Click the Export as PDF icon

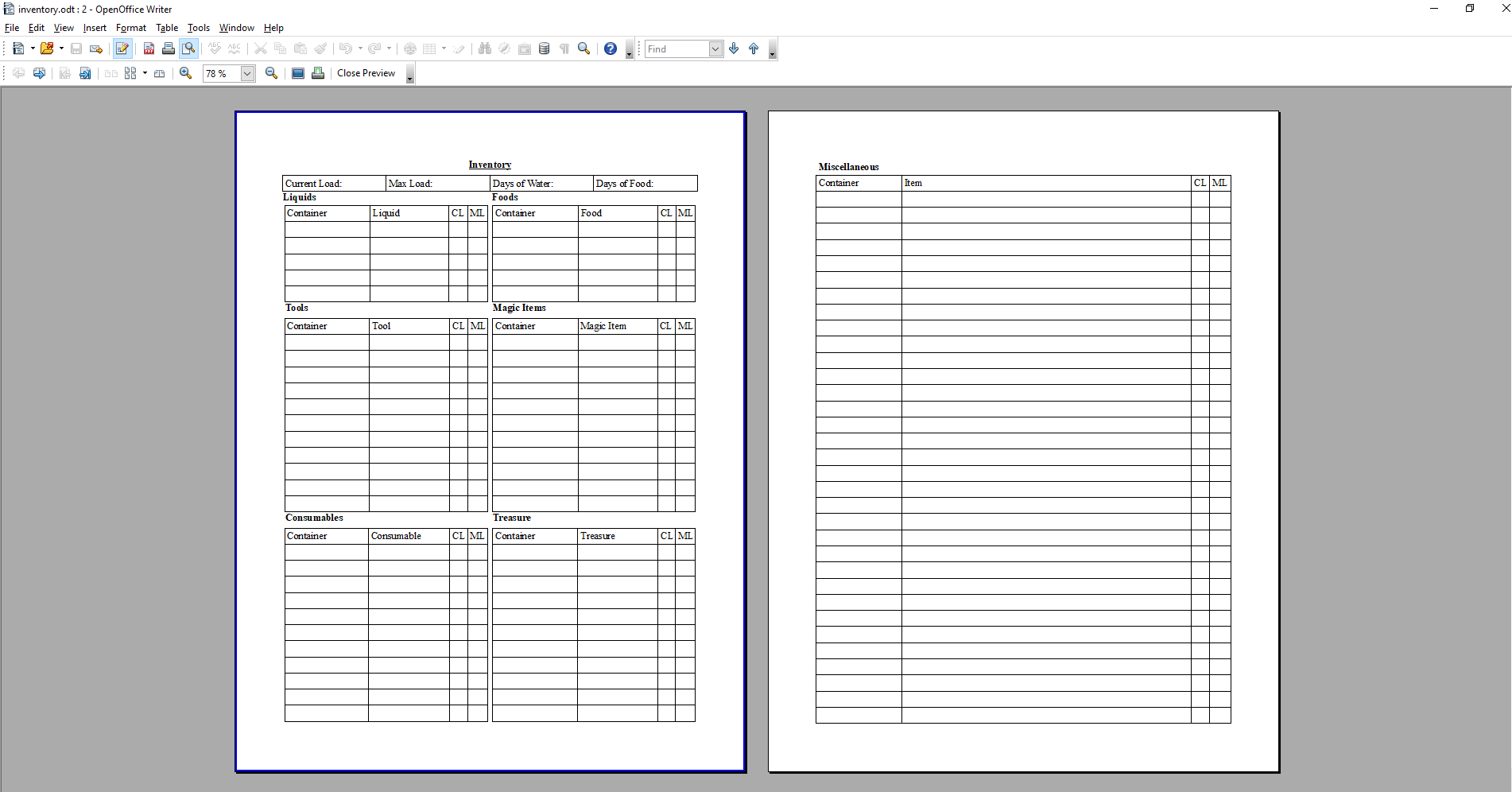[x=149, y=49]
